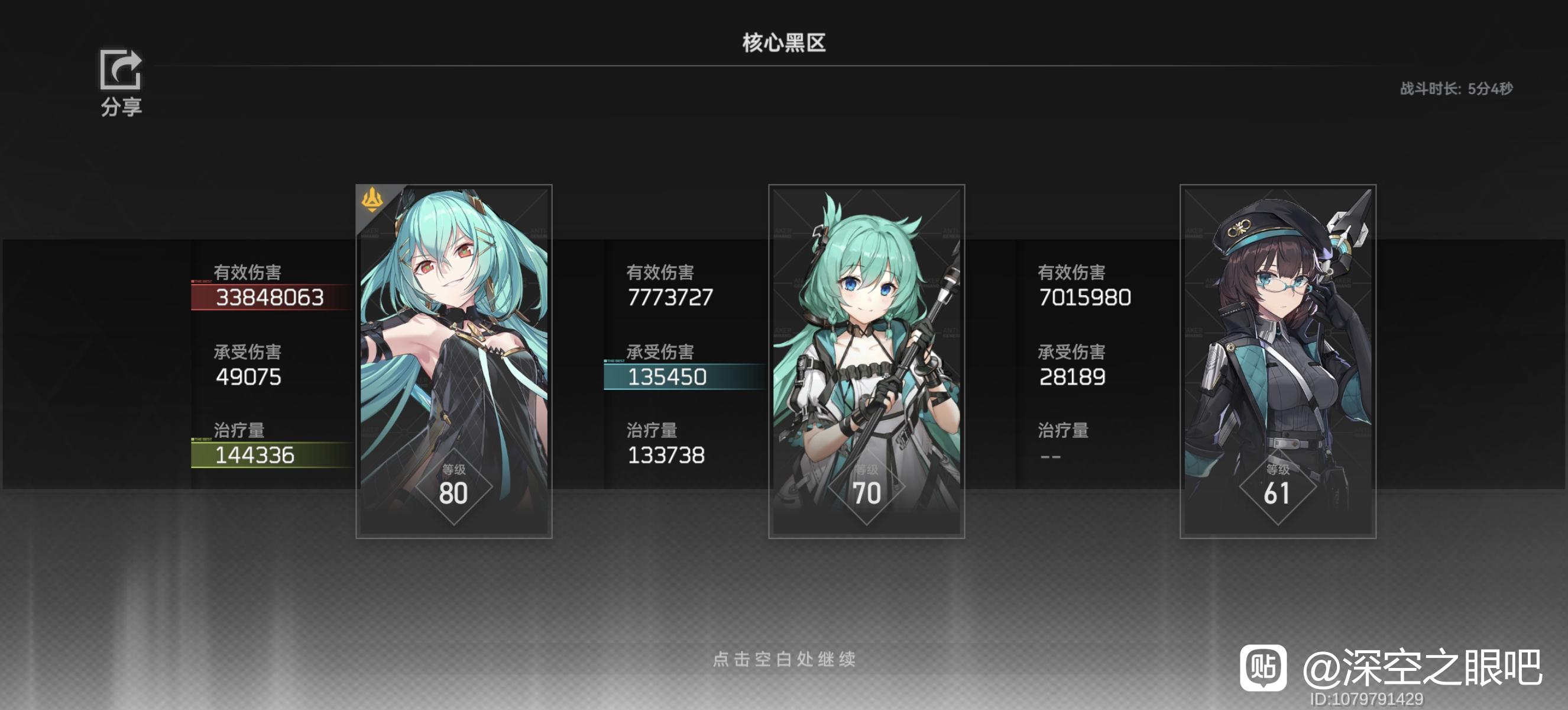The width and height of the screenshot is (1568, 710).
Task: Select the level 70 character card
Action: pyautogui.click(x=866, y=361)
